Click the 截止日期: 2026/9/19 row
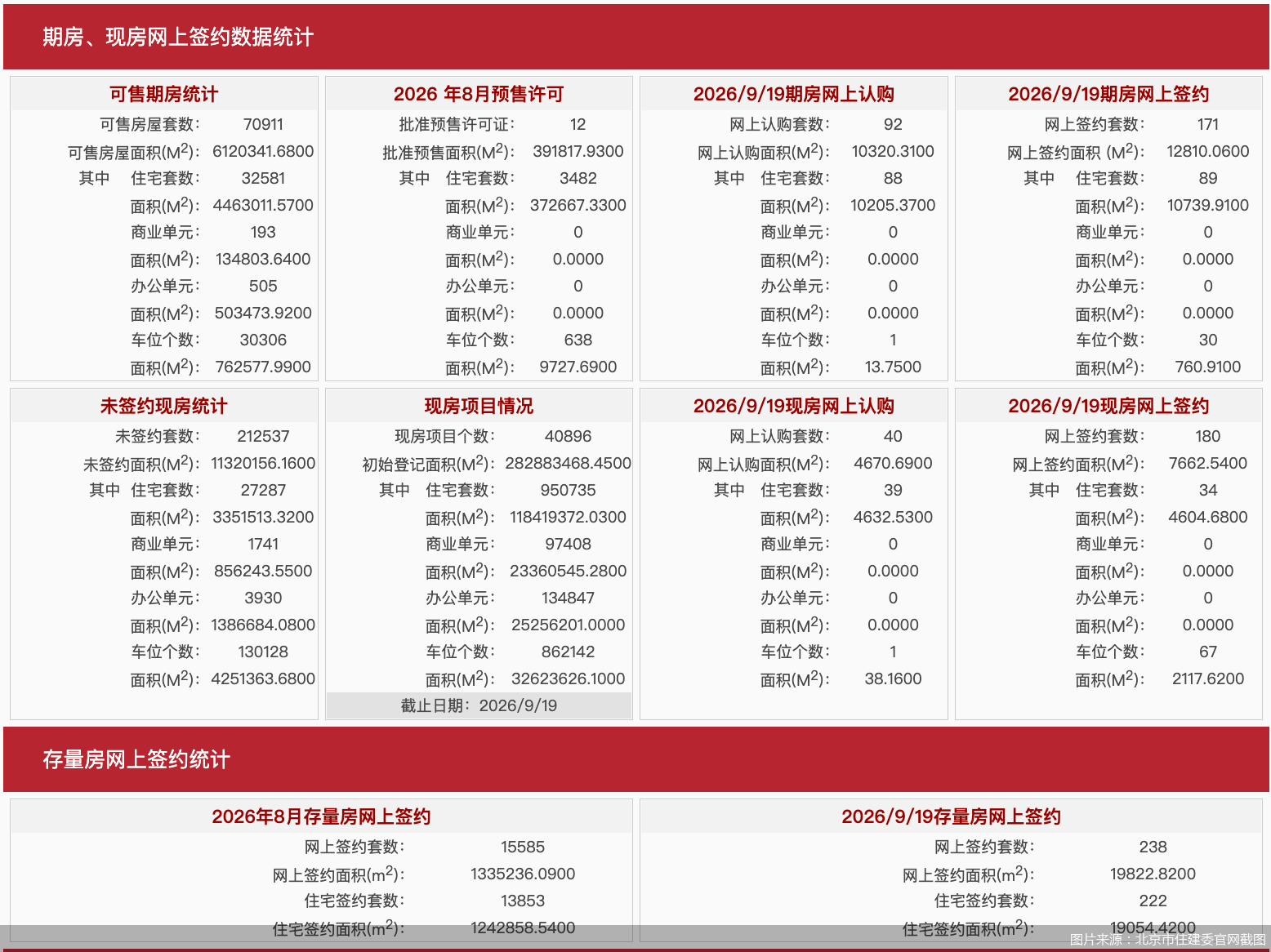The height and width of the screenshot is (952, 1271). pyautogui.click(x=479, y=705)
